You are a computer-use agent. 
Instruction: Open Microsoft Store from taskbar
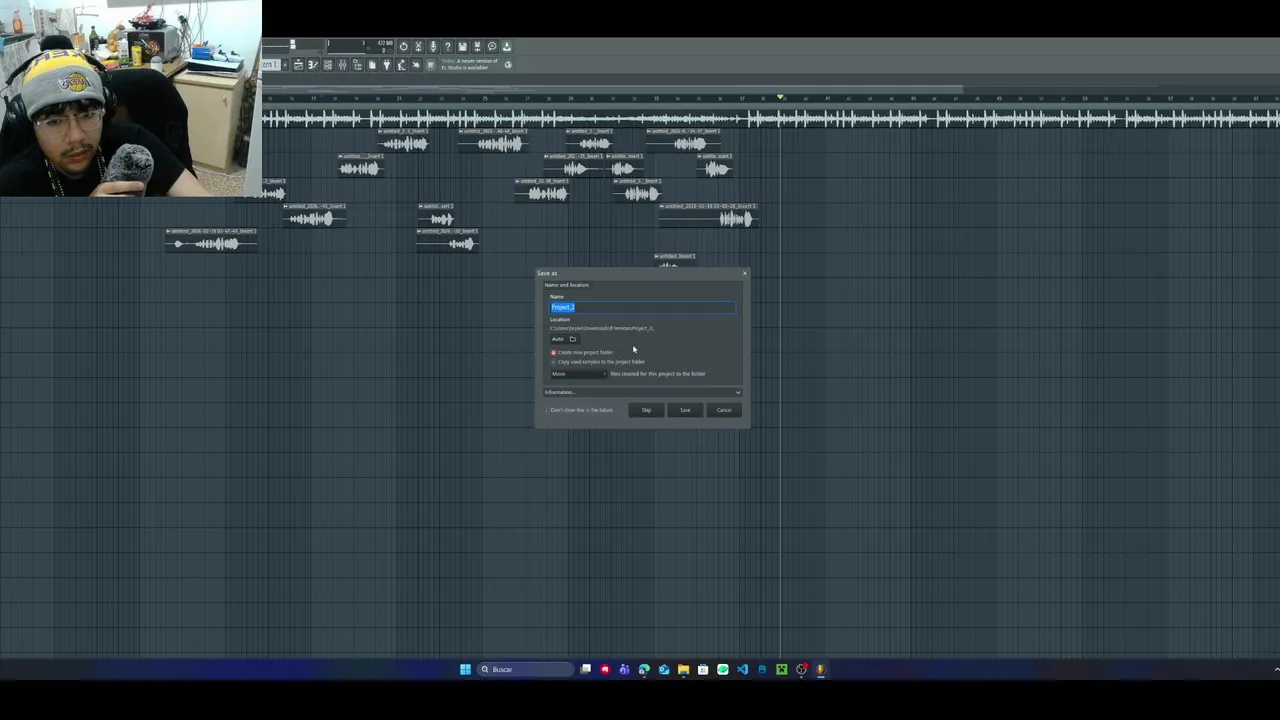pos(703,669)
